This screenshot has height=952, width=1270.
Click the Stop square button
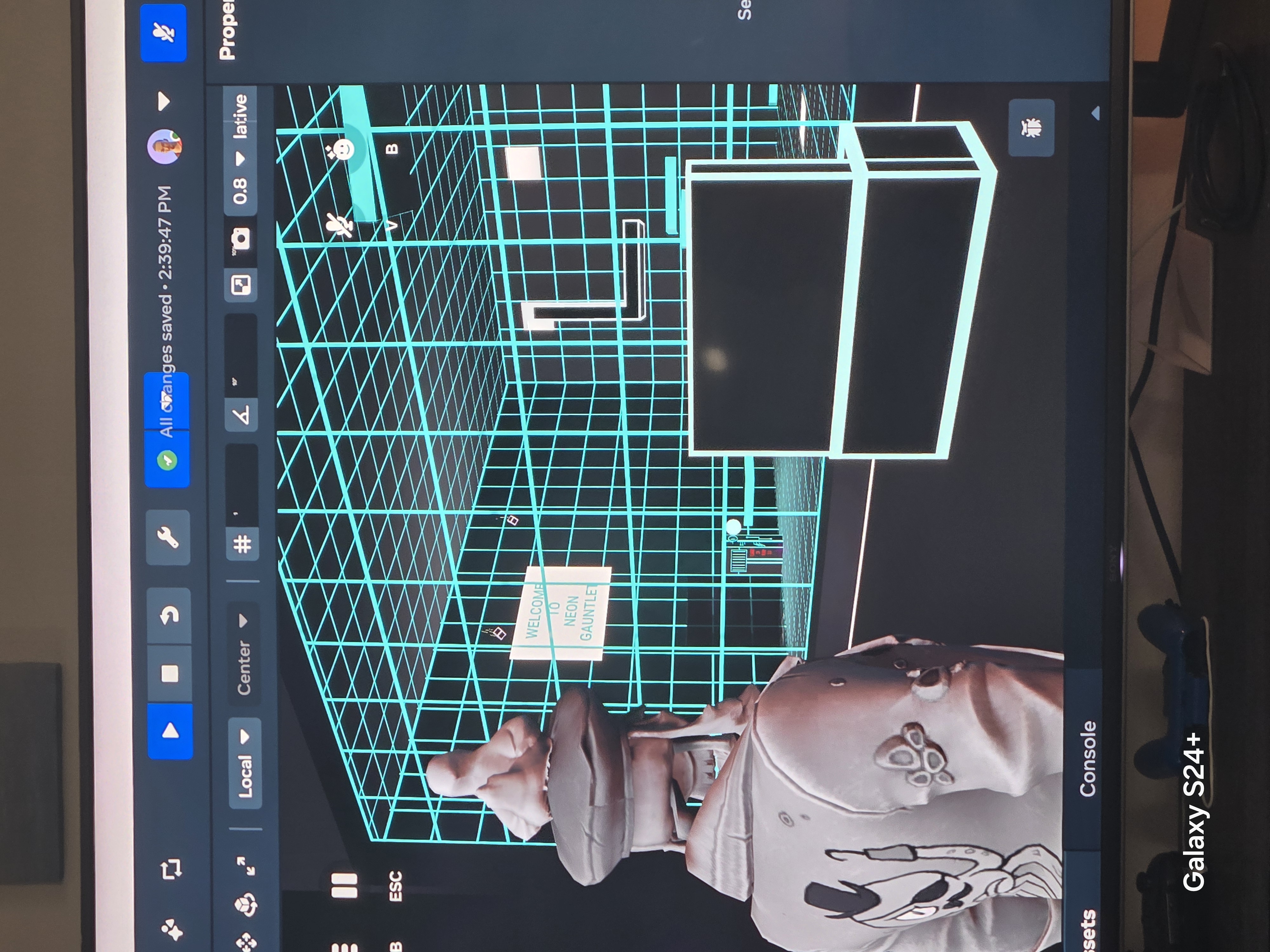[x=169, y=673]
